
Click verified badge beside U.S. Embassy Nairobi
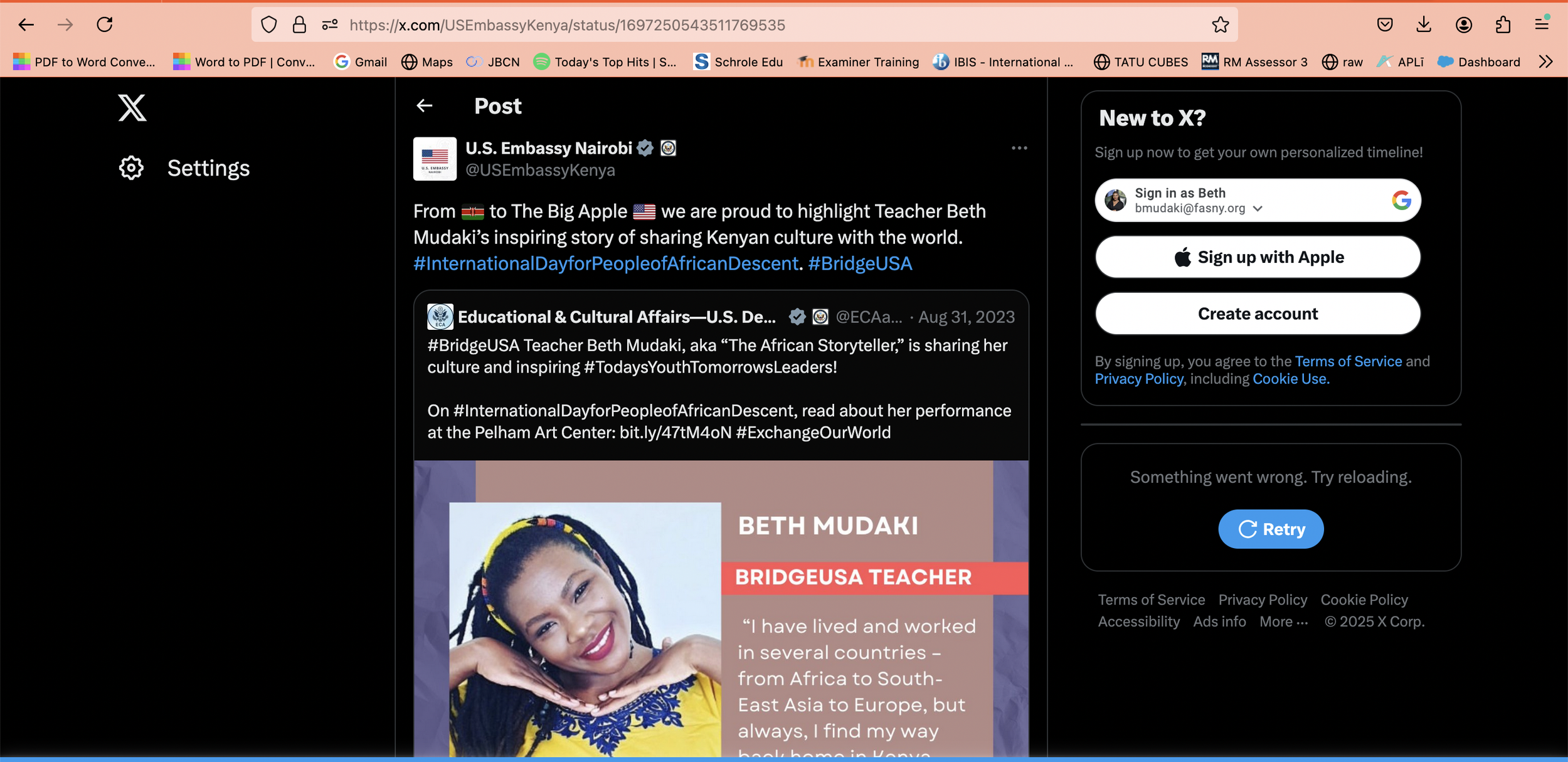(645, 148)
